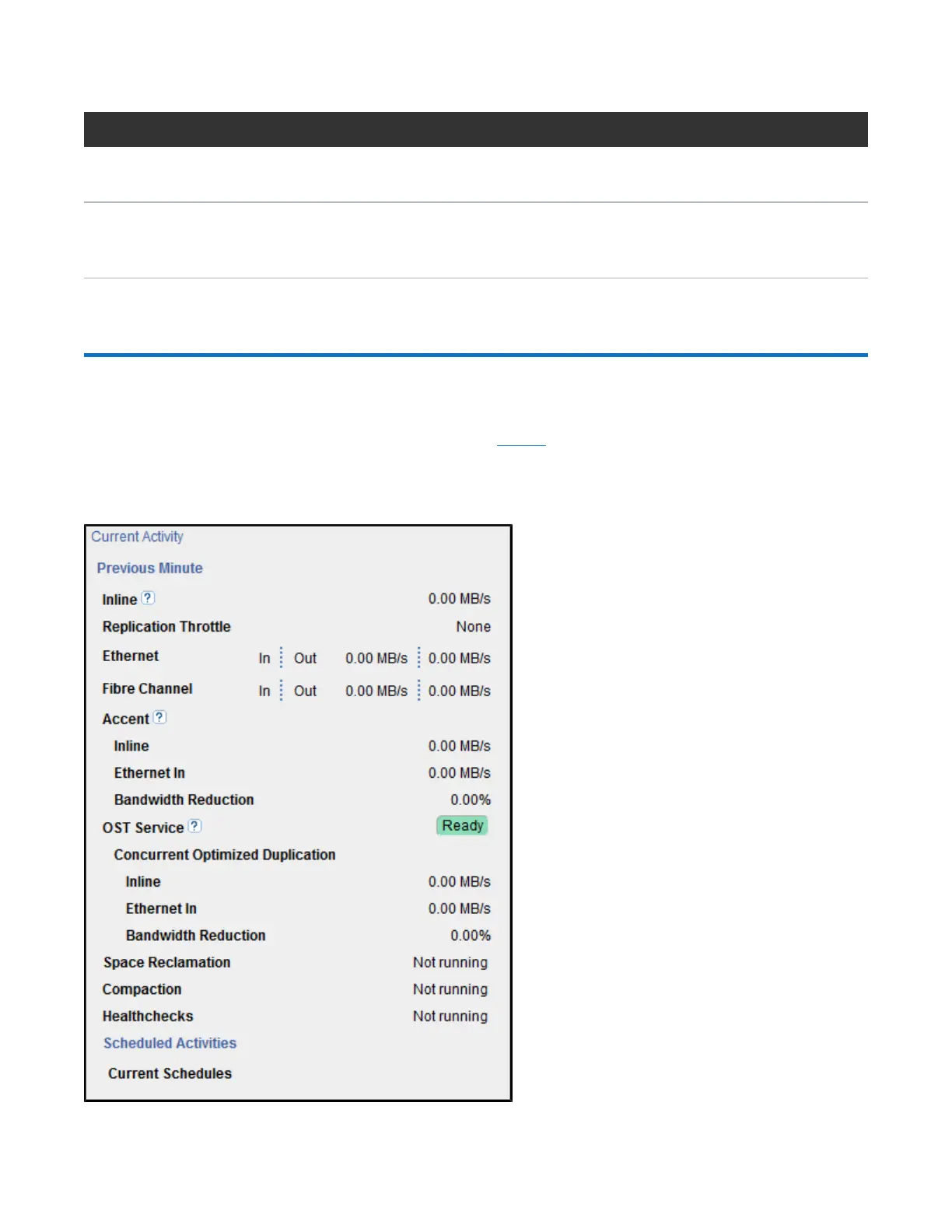The height and width of the screenshot is (1232, 952).
Task: Select the Healthchecks label
Action: [148, 1017]
